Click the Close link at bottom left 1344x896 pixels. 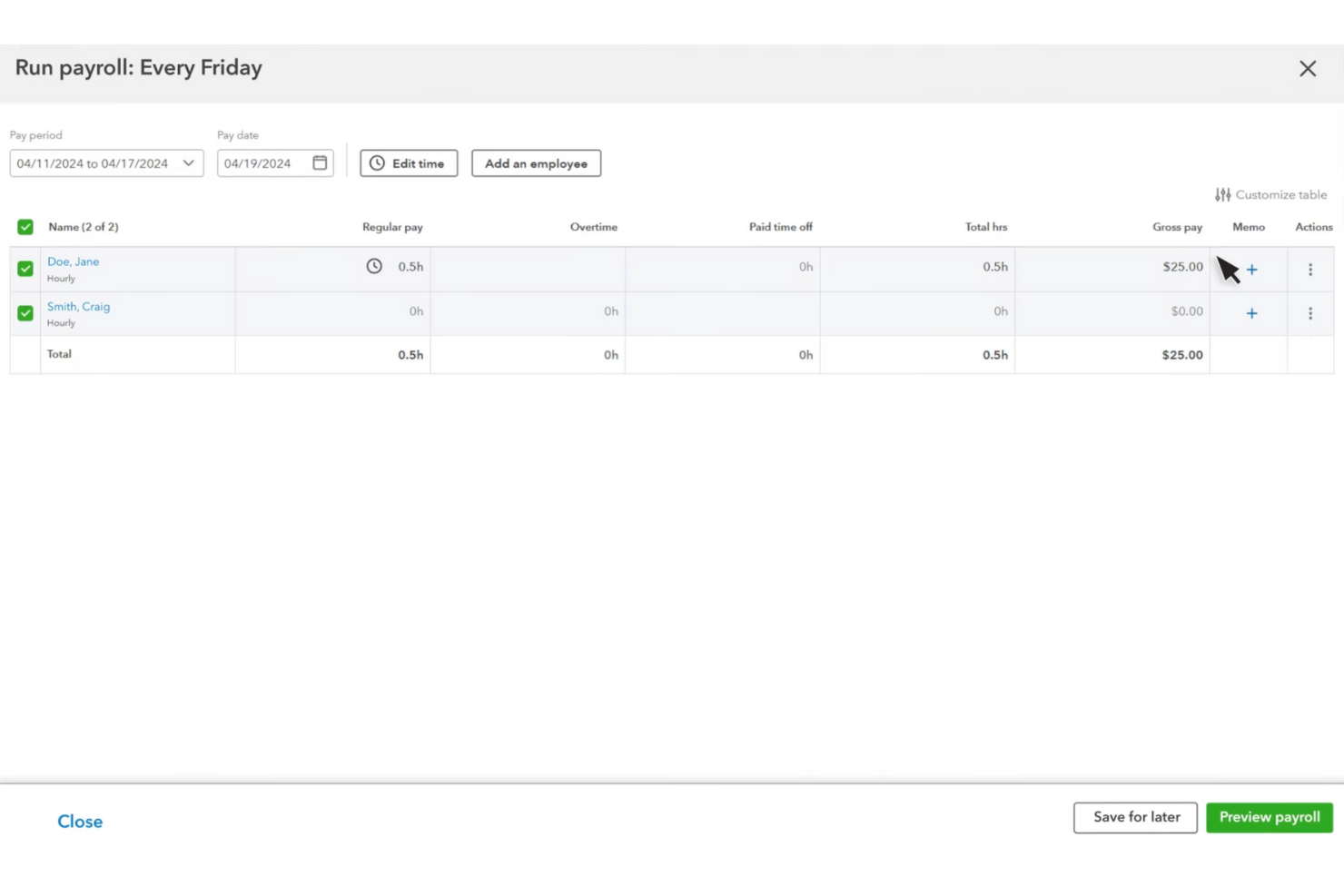click(80, 821)
